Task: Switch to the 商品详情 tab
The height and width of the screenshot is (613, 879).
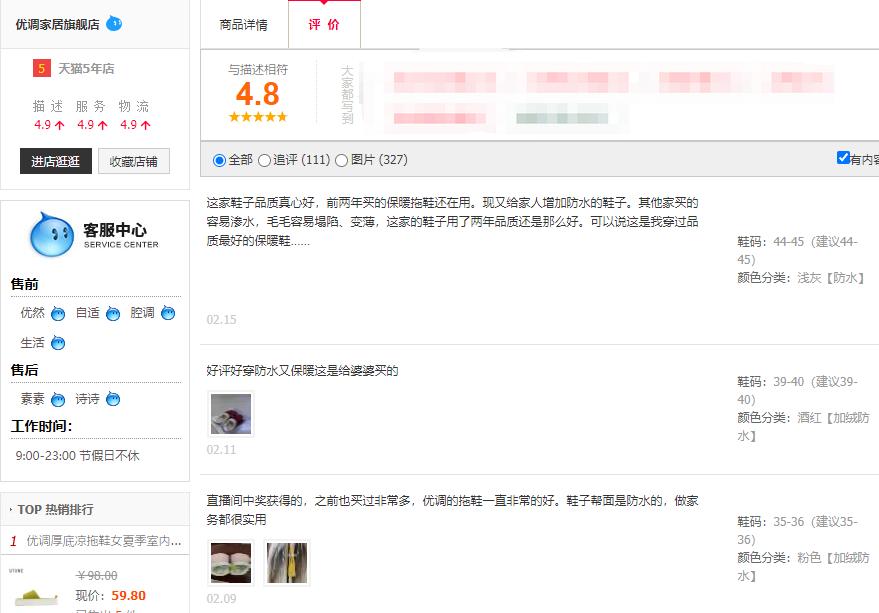Action: pyautogui.click(x=245, y=24)
